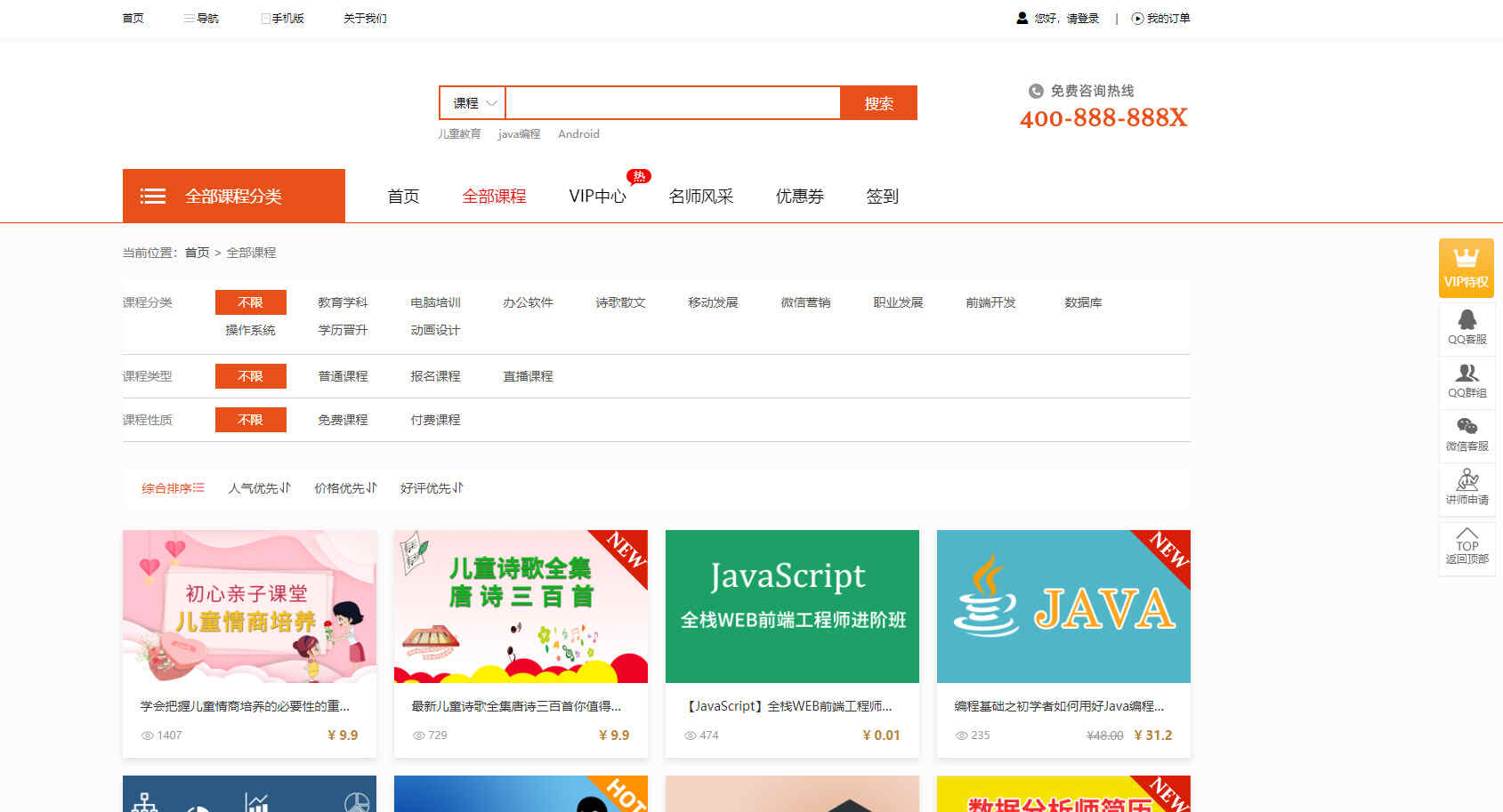Click the 导航 menu list icon

coord(189,18)
